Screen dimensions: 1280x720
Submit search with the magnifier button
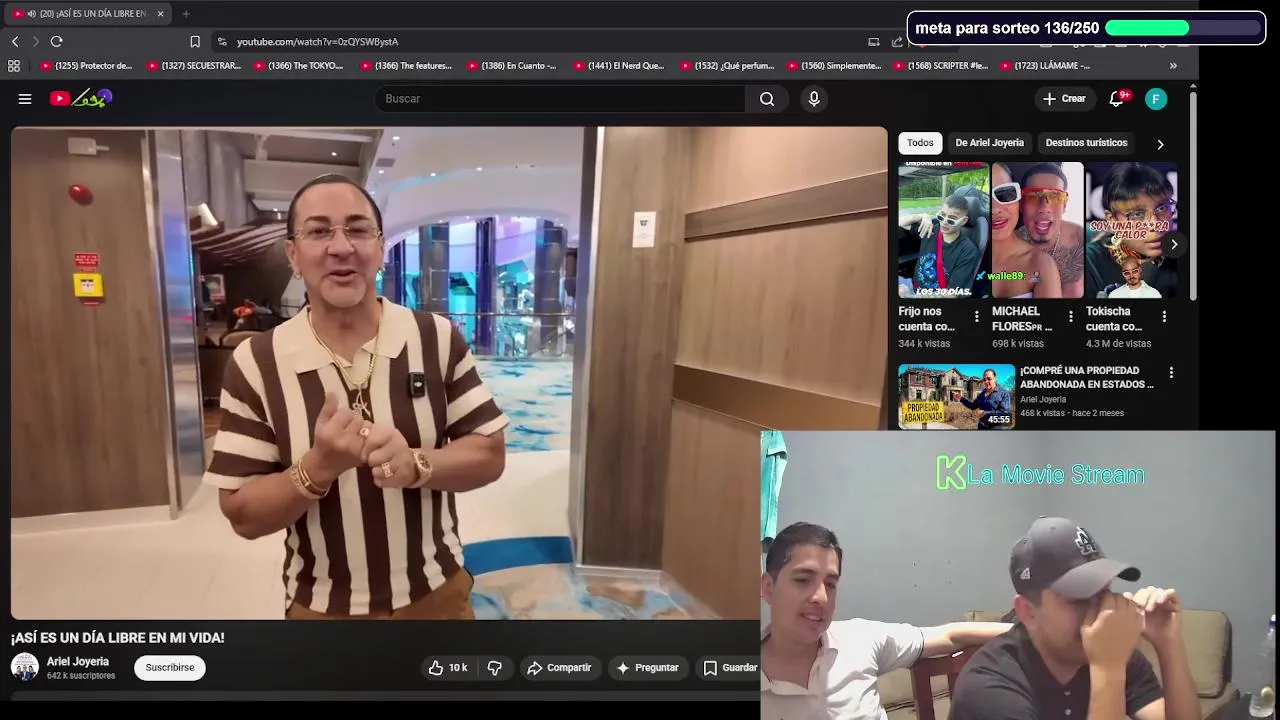767,99
